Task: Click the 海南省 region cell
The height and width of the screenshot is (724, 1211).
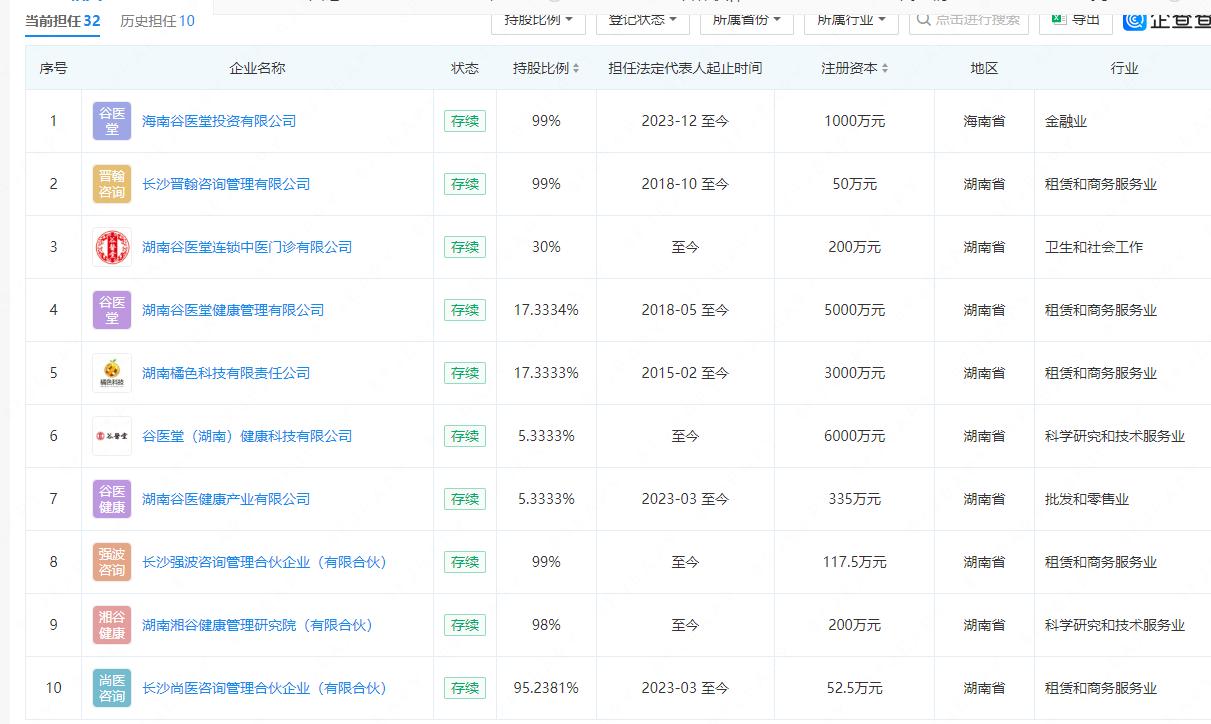Action: click(x=984, y=121)
